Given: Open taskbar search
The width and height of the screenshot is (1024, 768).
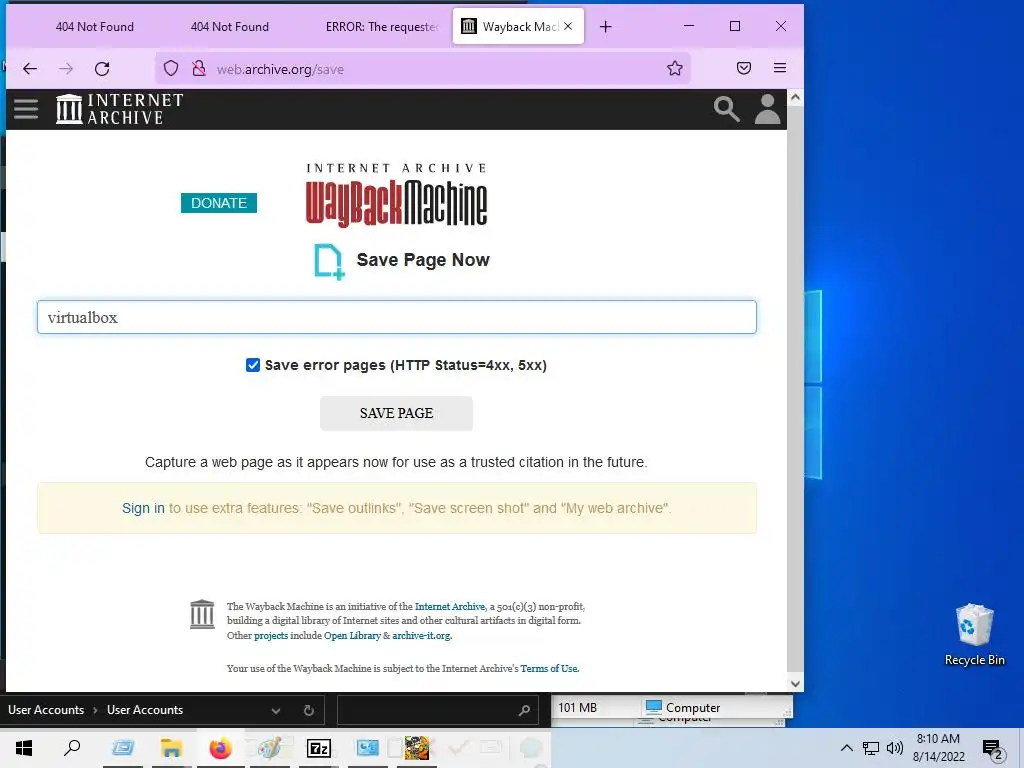Looking at the screenshot, I should click(72, 748).
